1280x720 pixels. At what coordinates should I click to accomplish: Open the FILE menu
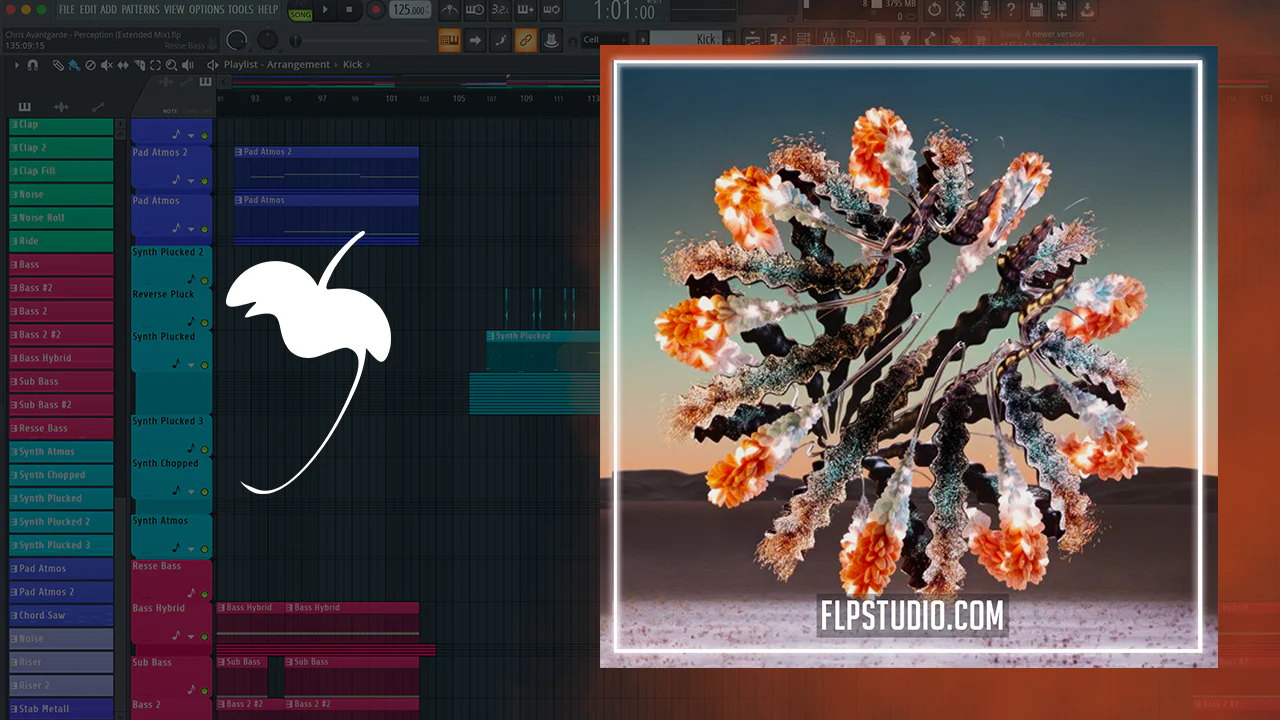[67, 9]
